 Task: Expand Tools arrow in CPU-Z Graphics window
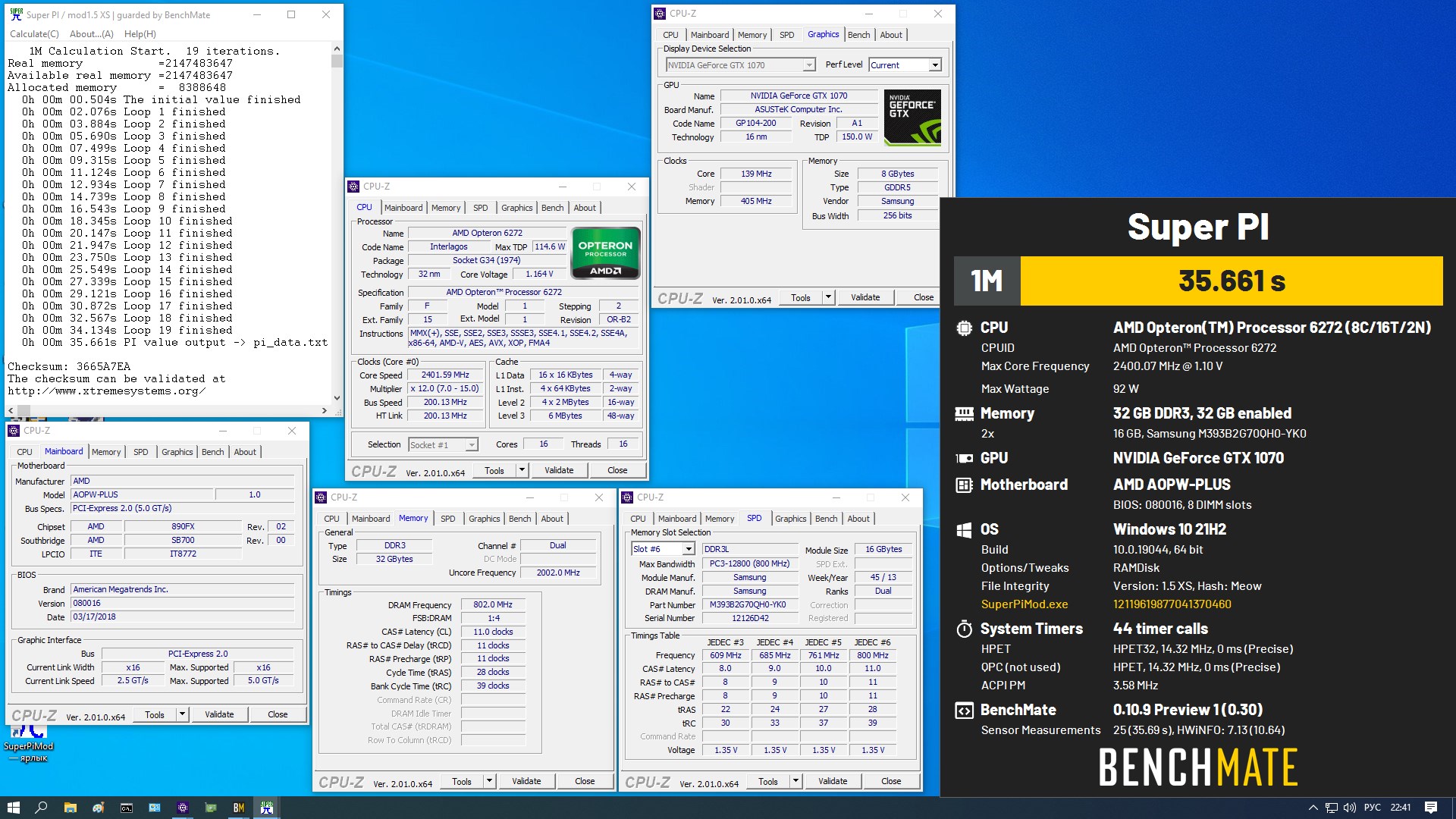click(x=828, y=297)
